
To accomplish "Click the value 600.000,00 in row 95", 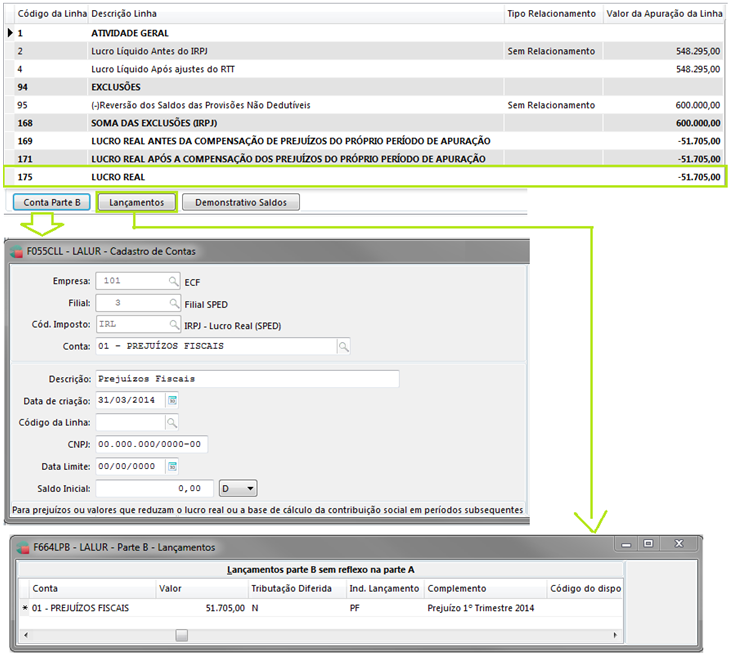I will click(697, 105).
